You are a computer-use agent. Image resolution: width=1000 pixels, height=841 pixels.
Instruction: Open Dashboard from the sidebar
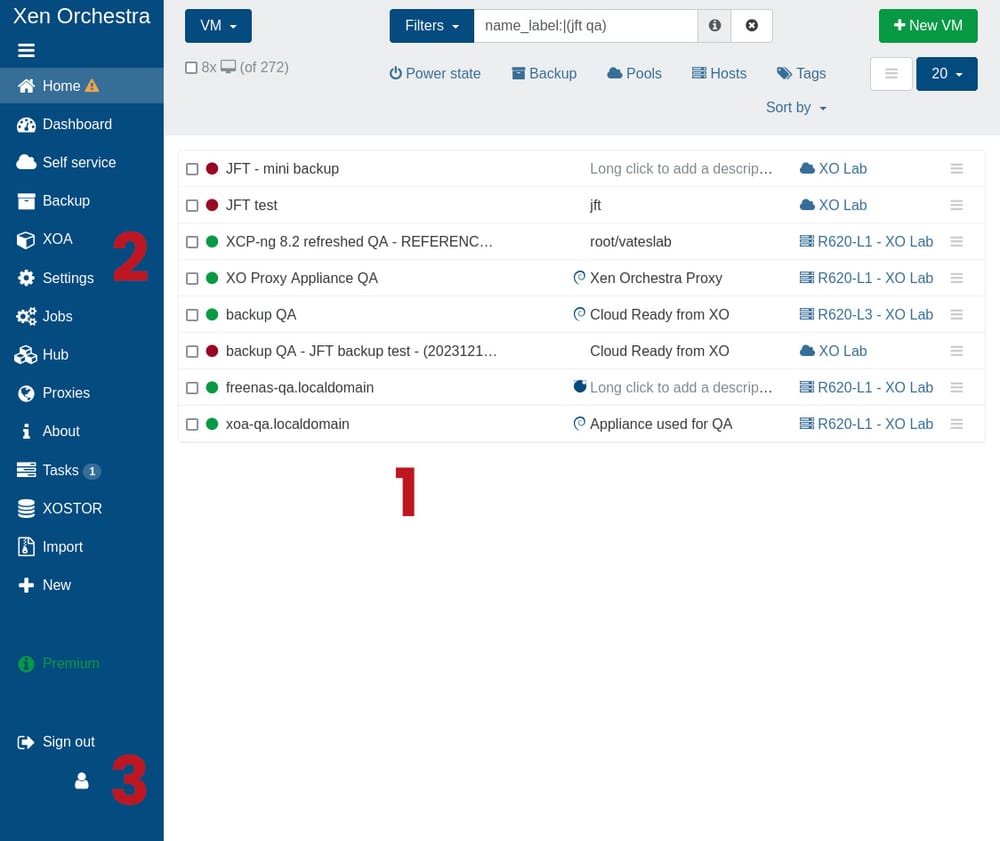click(77, 124)
